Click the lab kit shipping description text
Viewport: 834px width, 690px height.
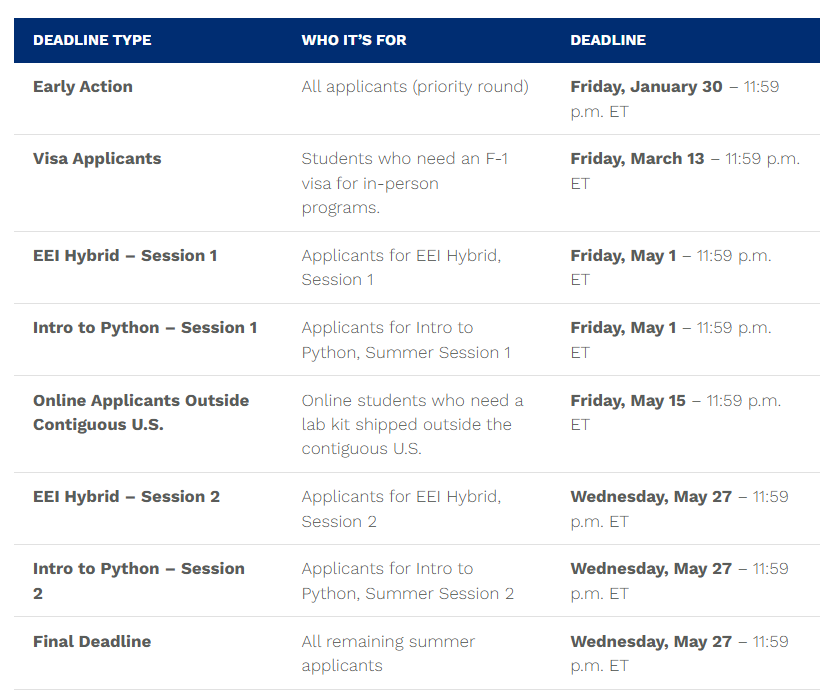pos(412,425)
